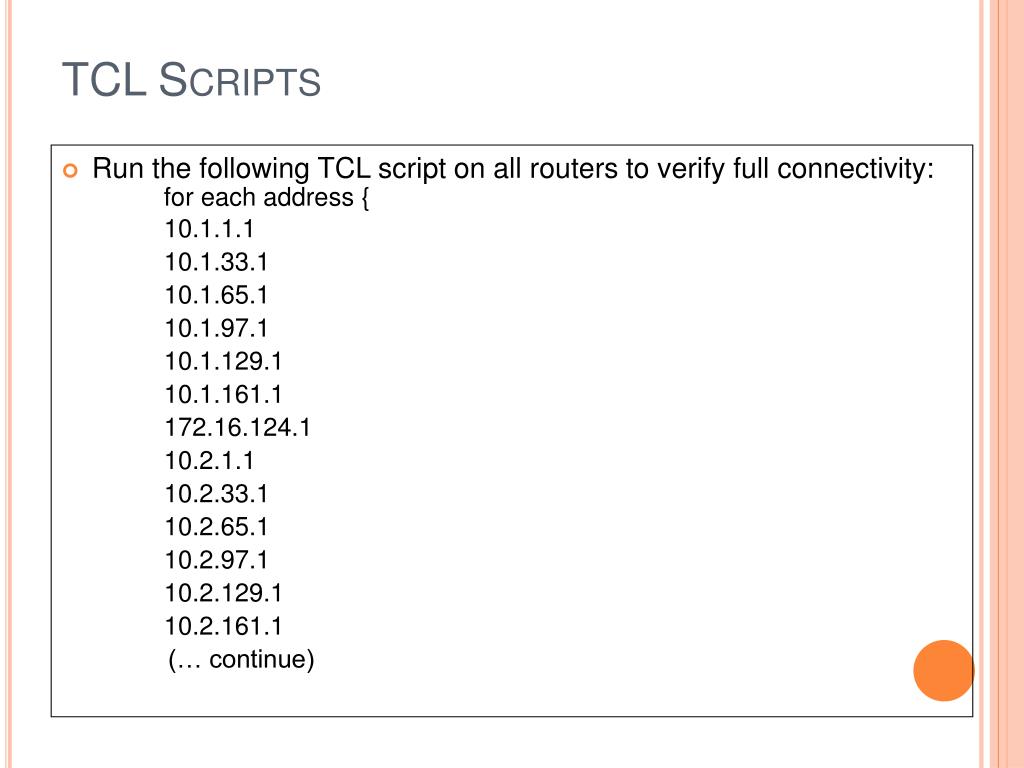
Task: Click the orange ring bullet point marker
Action: 69,170
